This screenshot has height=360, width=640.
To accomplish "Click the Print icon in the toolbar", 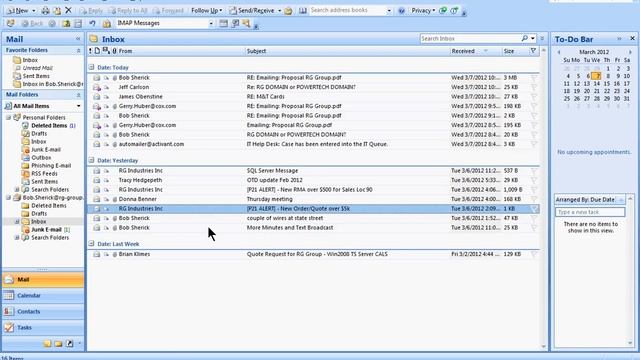I will (x=45, y=11).
